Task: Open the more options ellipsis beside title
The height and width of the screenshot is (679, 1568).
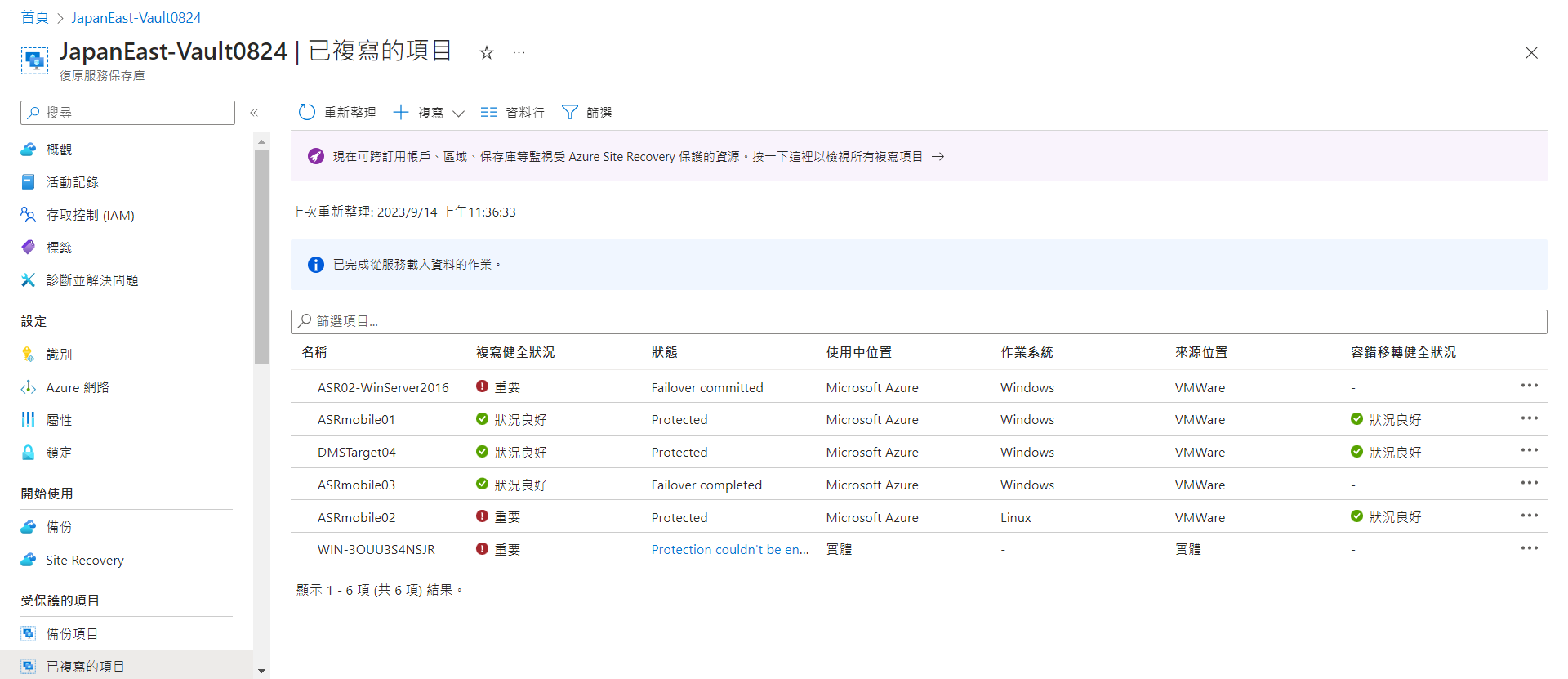Action: [519, 52]
